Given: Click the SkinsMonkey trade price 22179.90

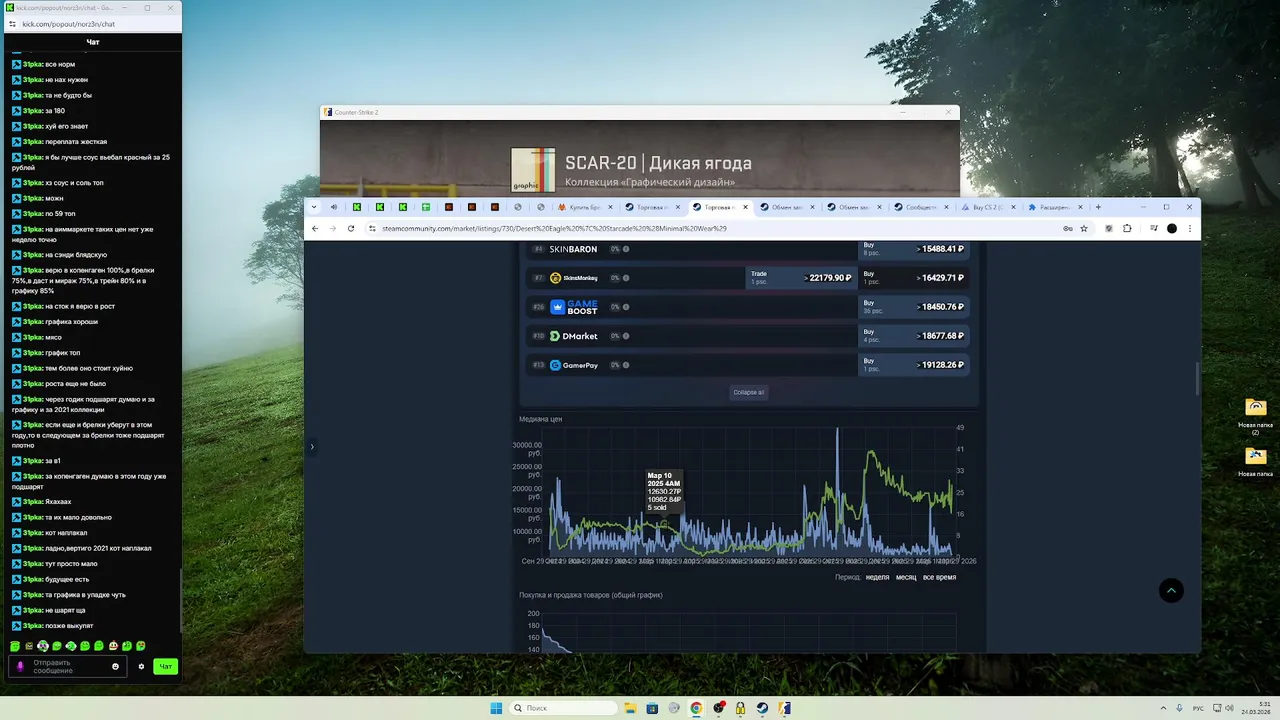Looking at the screenshot, I should coord(802,278).
